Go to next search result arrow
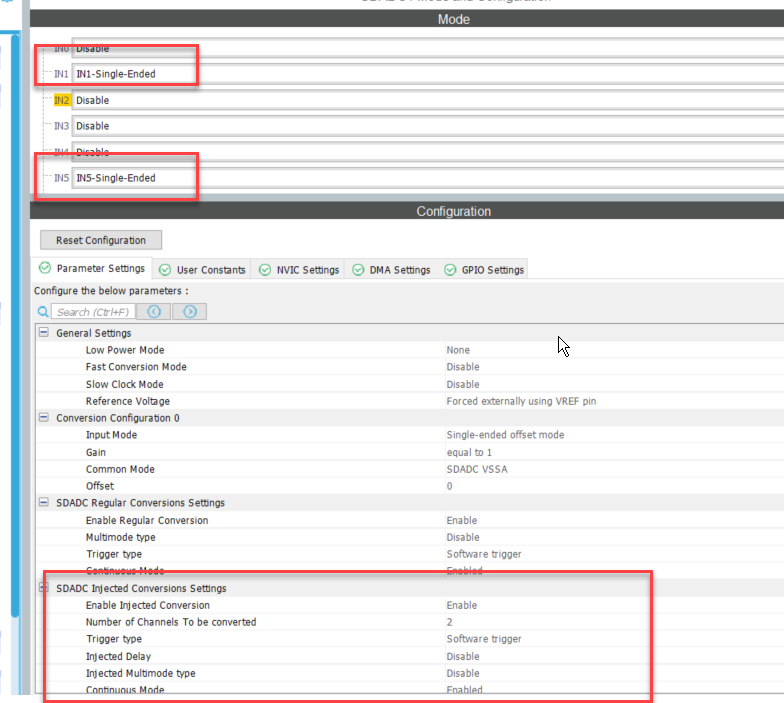 tap(190, 312)
